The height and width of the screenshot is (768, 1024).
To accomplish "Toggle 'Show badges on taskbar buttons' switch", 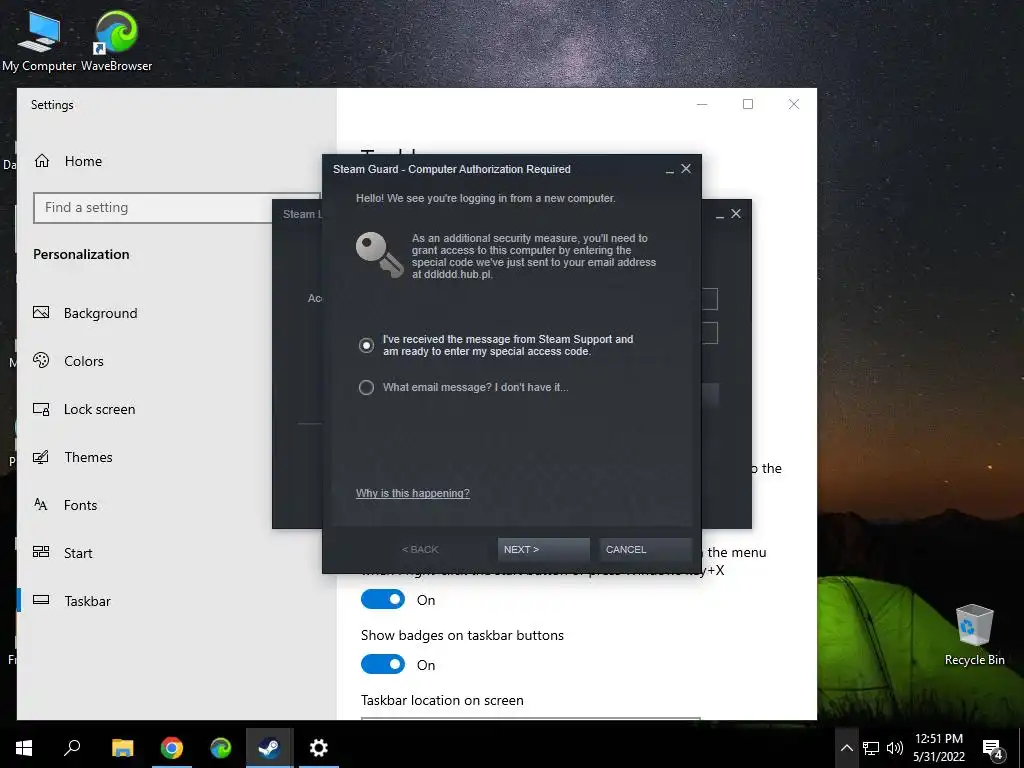I will click(383, 664).
